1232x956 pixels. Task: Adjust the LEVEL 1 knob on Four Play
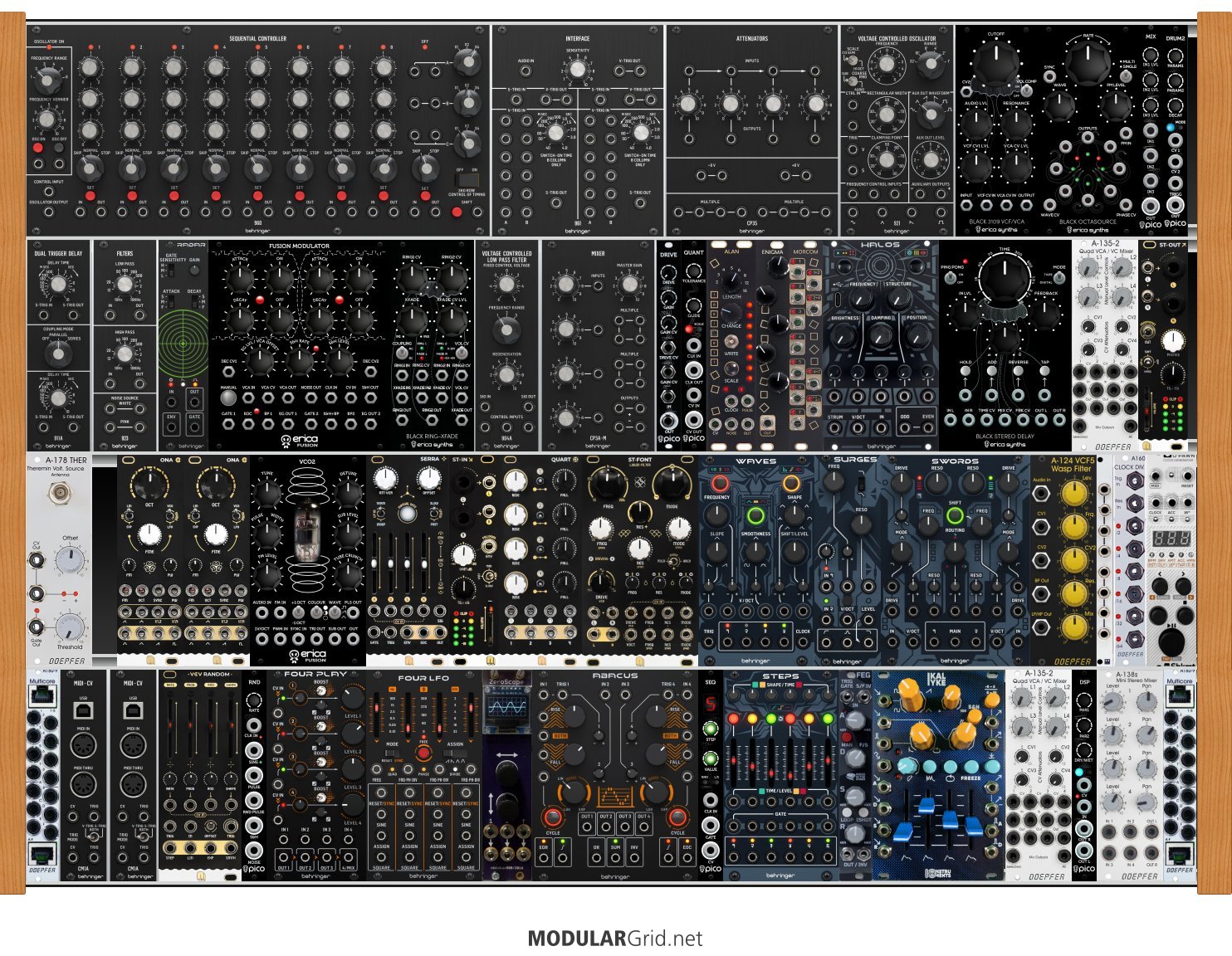click(x=352, y=699)
